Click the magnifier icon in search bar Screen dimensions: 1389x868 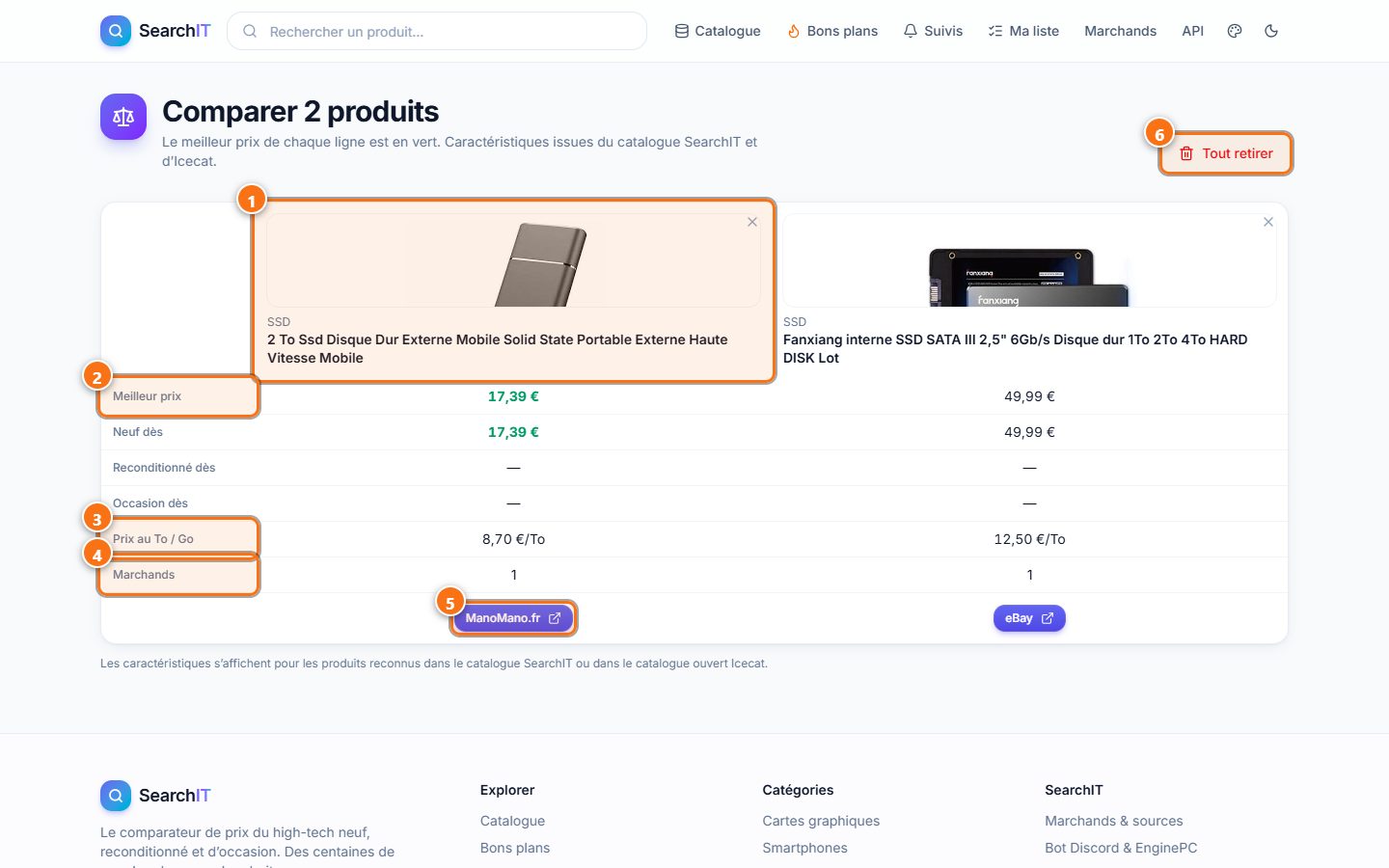250,31
